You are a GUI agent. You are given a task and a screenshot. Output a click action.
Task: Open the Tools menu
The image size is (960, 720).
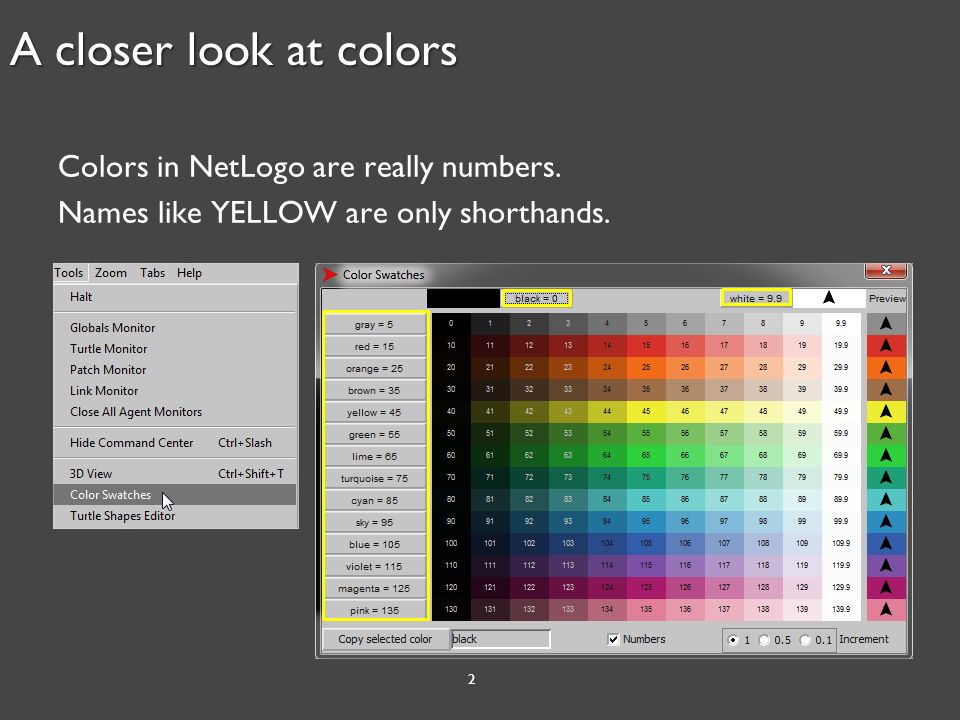(x=69, y=273)
